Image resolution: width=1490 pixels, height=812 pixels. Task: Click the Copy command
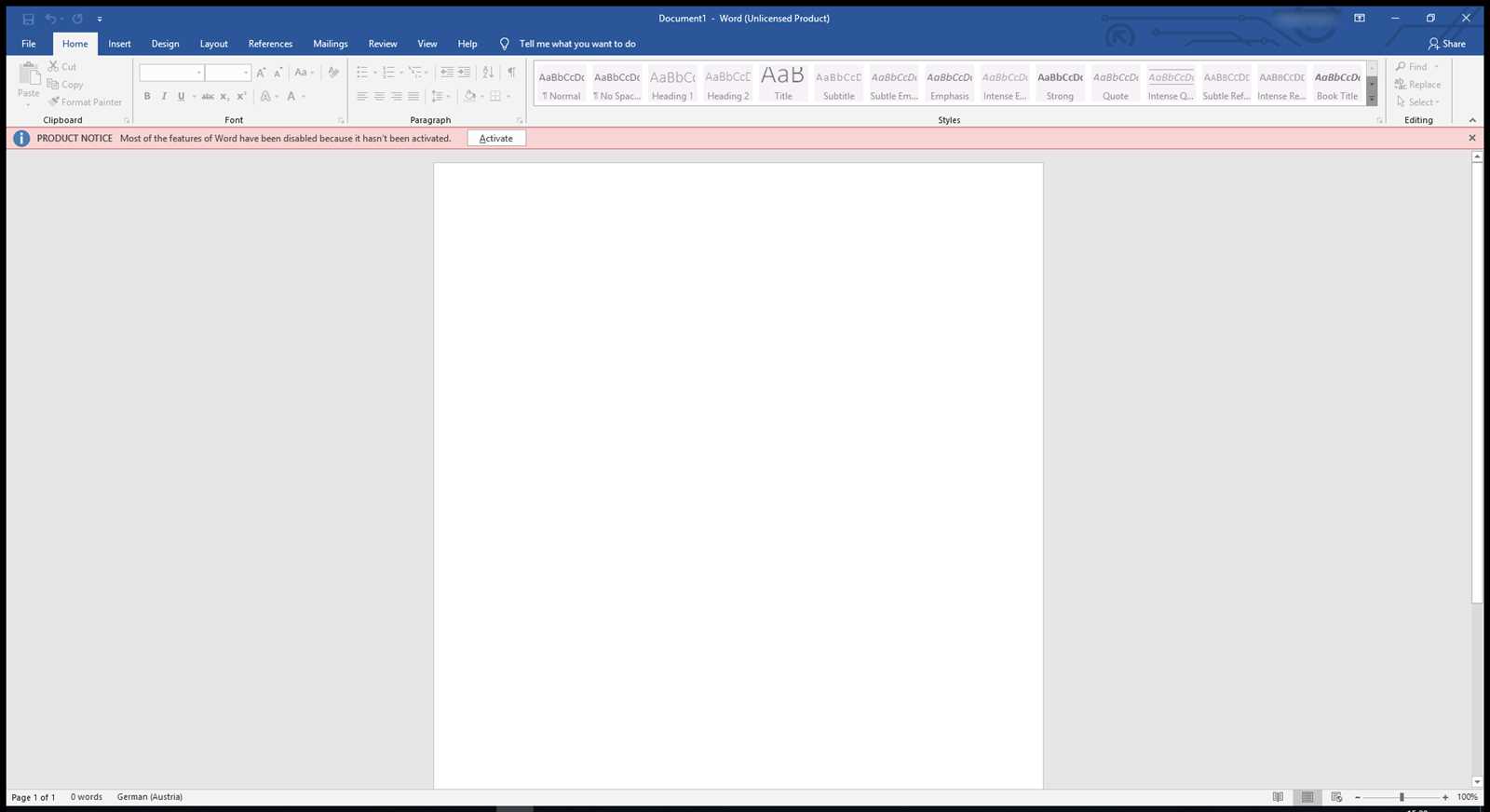pyautogui.click(x=65, y=85)
